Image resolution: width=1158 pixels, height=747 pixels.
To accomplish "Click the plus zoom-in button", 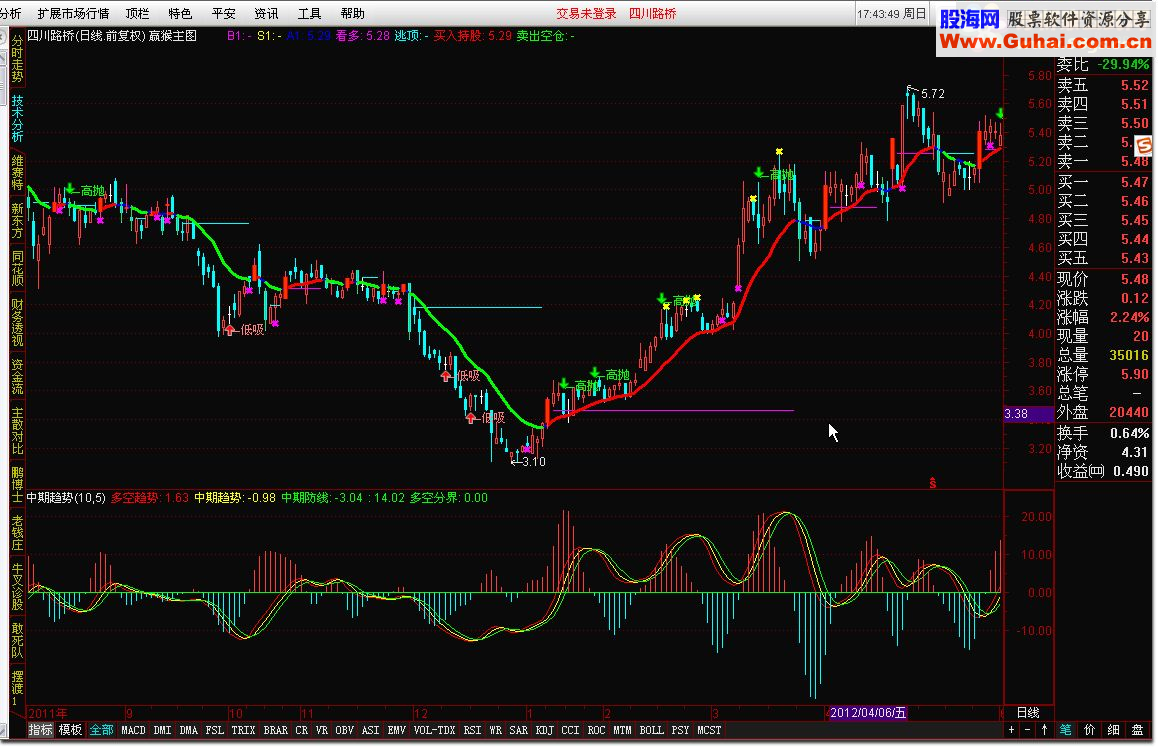I will coord(1011,730).
